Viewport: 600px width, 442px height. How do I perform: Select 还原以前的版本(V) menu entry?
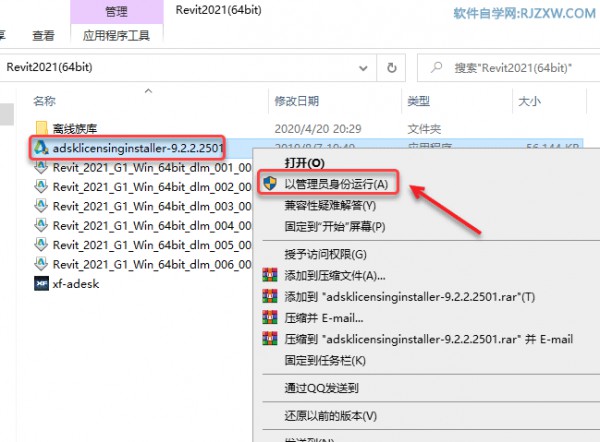pyautogui.click(x=331, y=415)
